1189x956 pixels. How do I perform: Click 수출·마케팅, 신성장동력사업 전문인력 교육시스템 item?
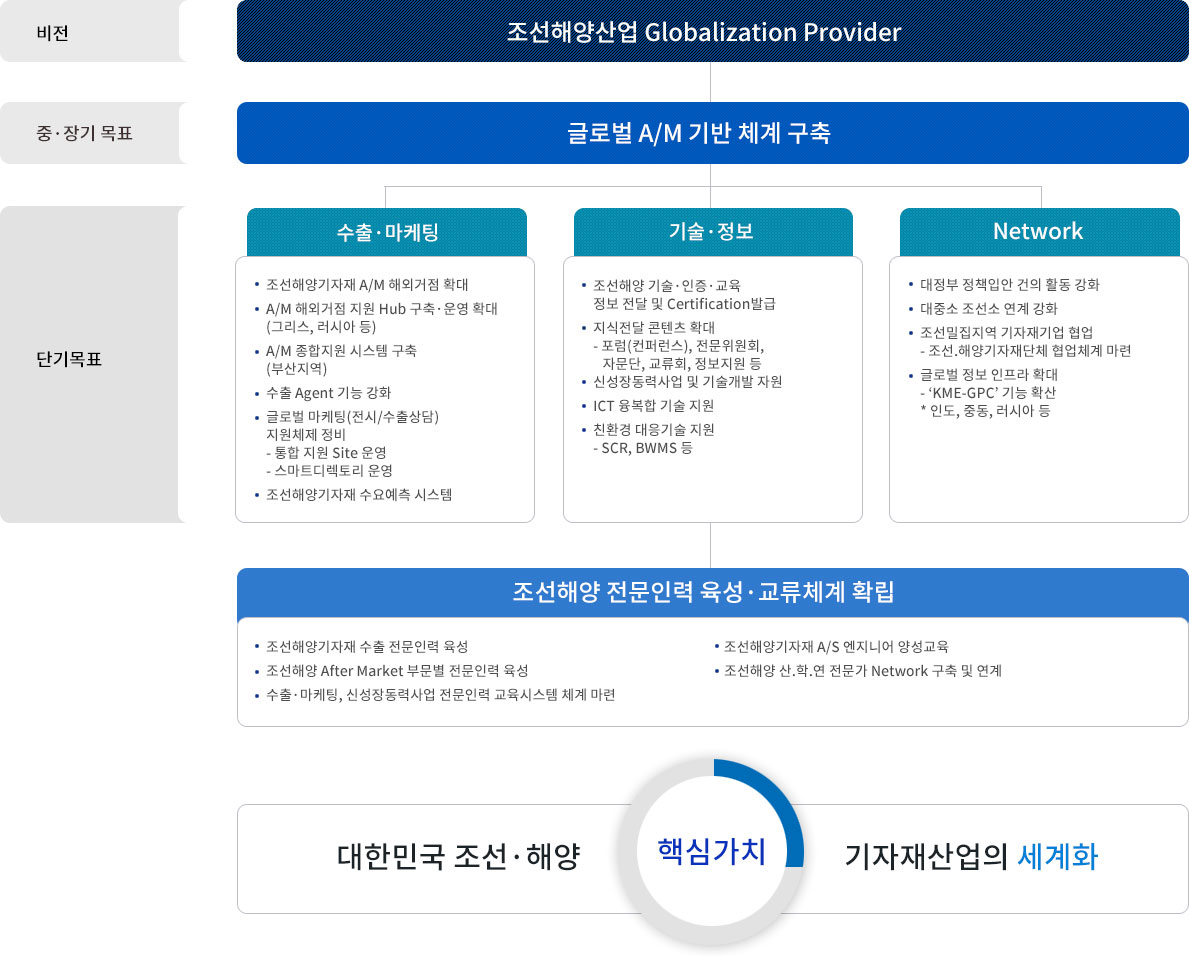point(441,694)
